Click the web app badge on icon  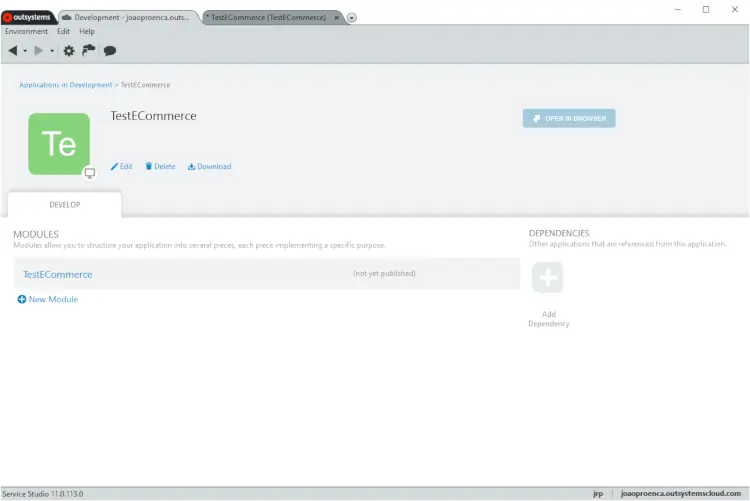89,173
